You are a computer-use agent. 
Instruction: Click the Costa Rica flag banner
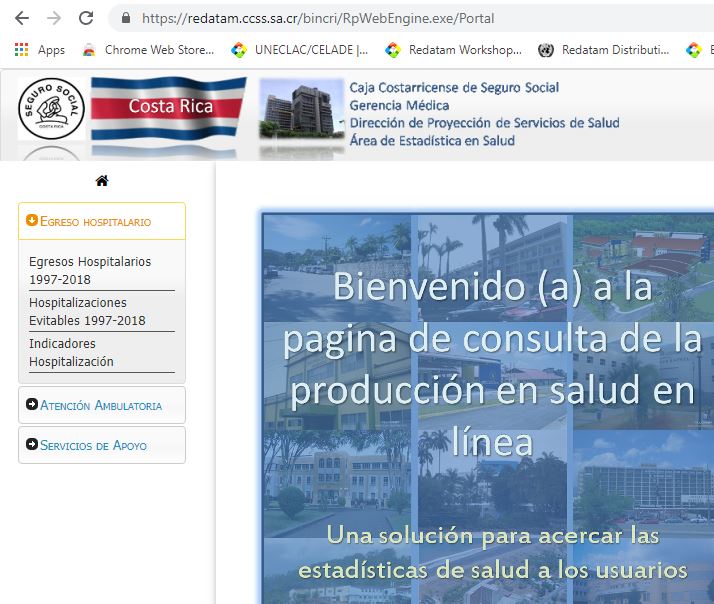(x=168, y=108)
